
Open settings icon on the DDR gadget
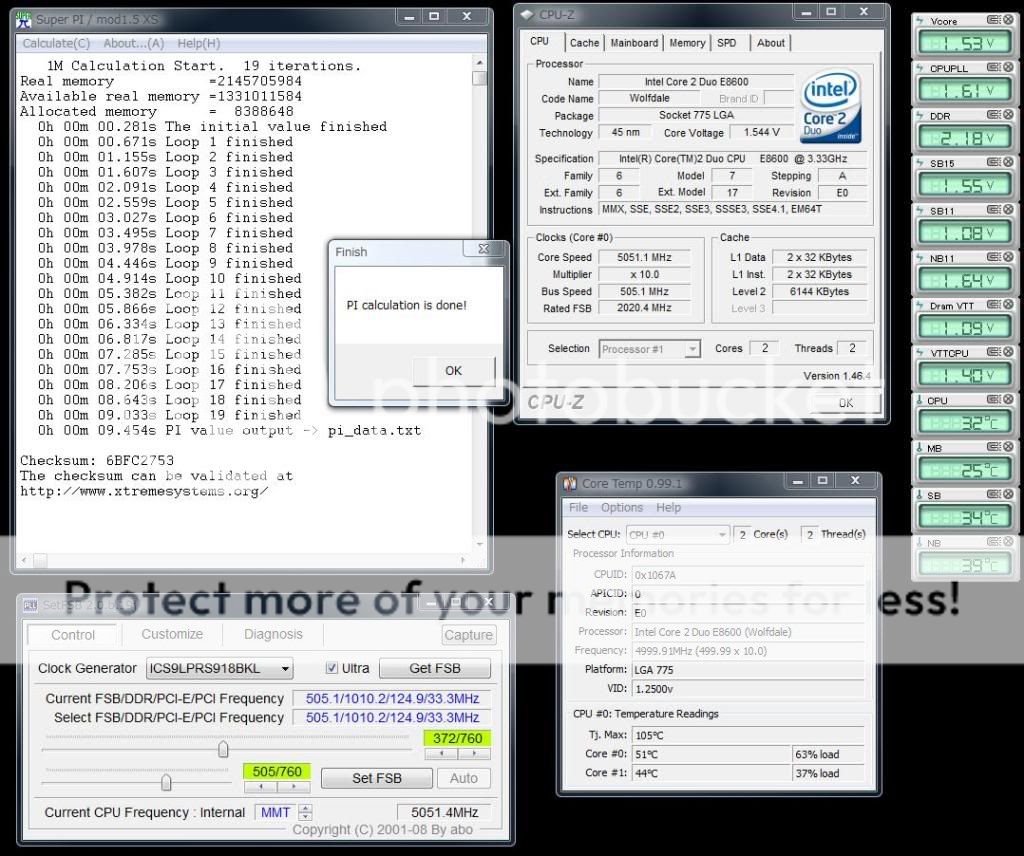993,114
